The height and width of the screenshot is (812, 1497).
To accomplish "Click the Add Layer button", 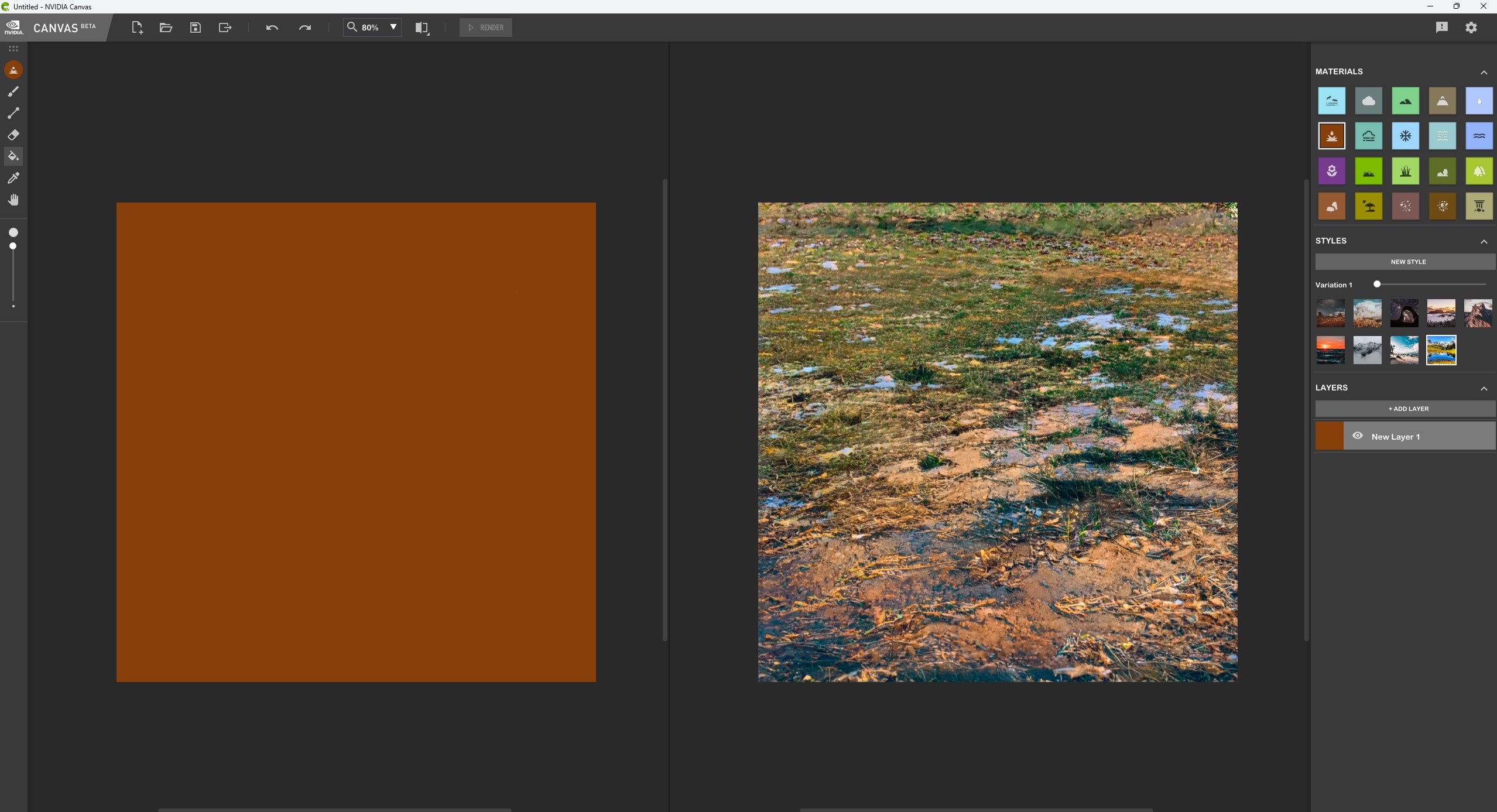I will (x=1405, y=409).
